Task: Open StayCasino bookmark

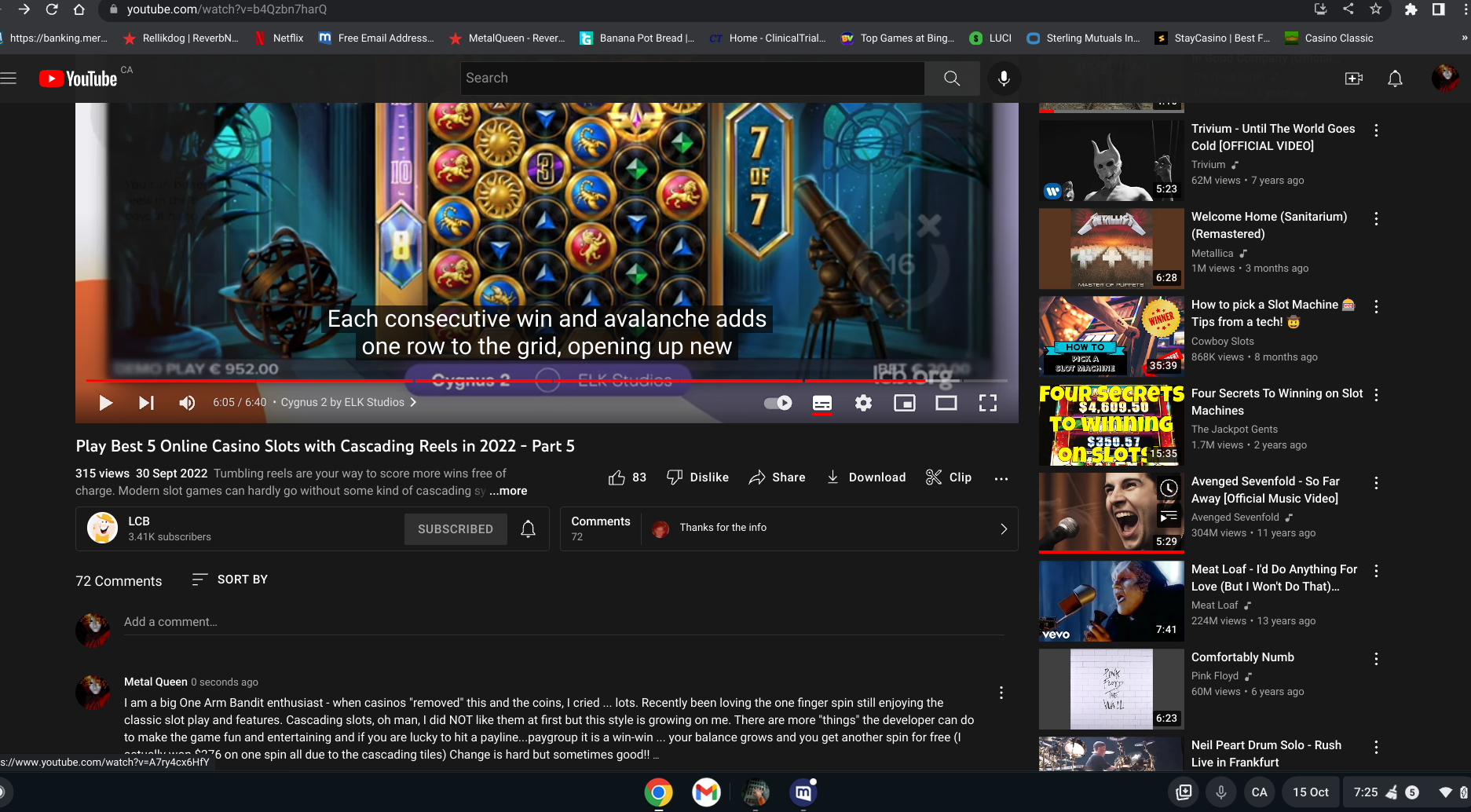Action: pos(1213,38)
